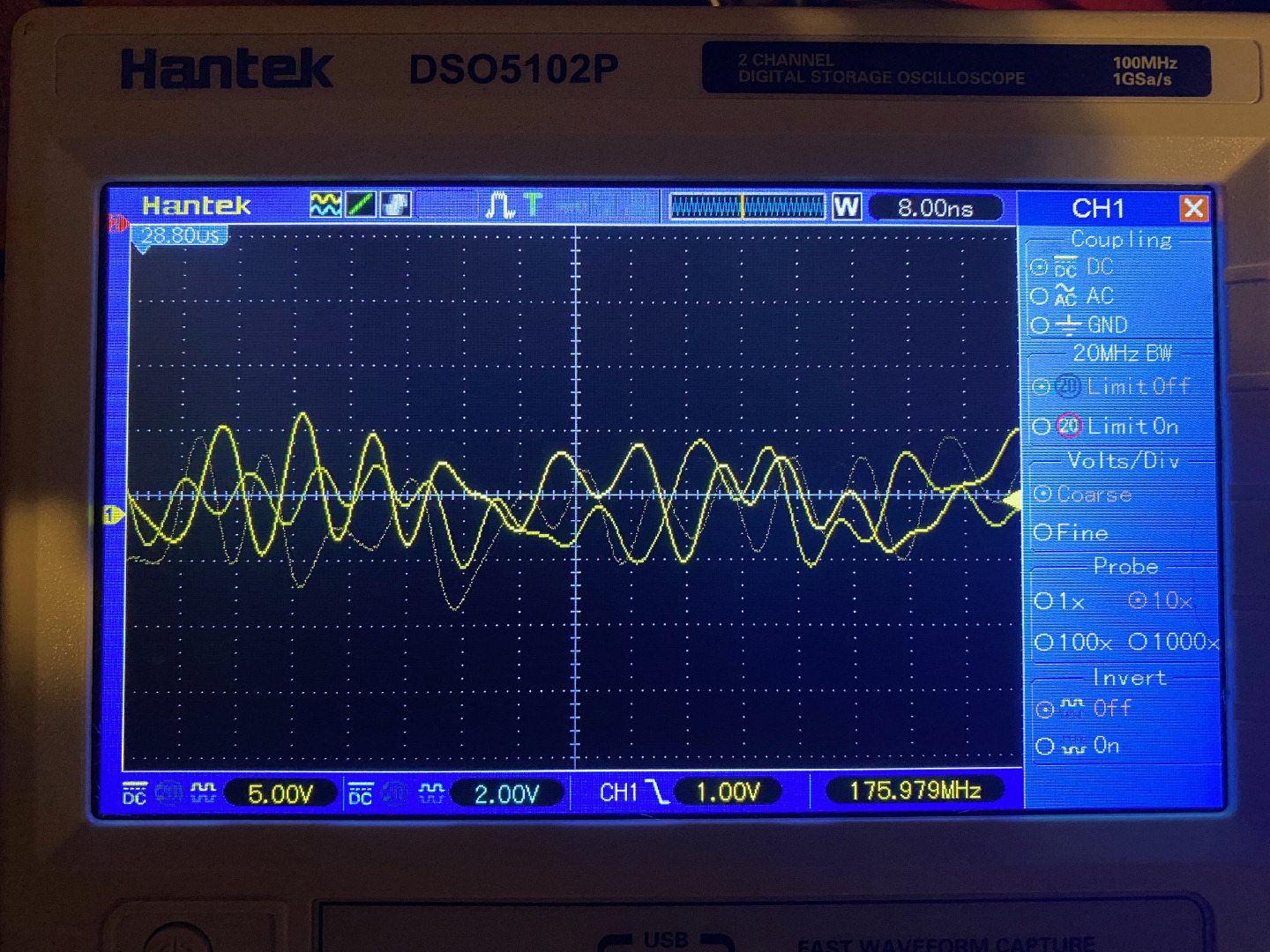The height and width of the screenshot is (952, 1270).
Task: Click the channel 1 ground marker
Action: click(114, 515)
